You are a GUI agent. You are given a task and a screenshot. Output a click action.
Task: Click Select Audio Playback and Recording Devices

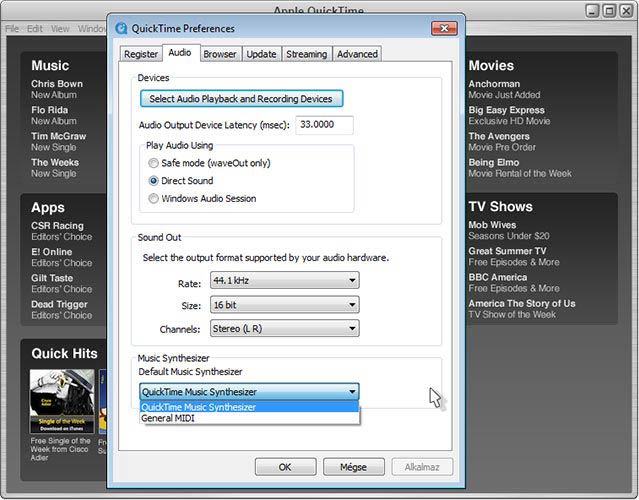coord(240,99)
